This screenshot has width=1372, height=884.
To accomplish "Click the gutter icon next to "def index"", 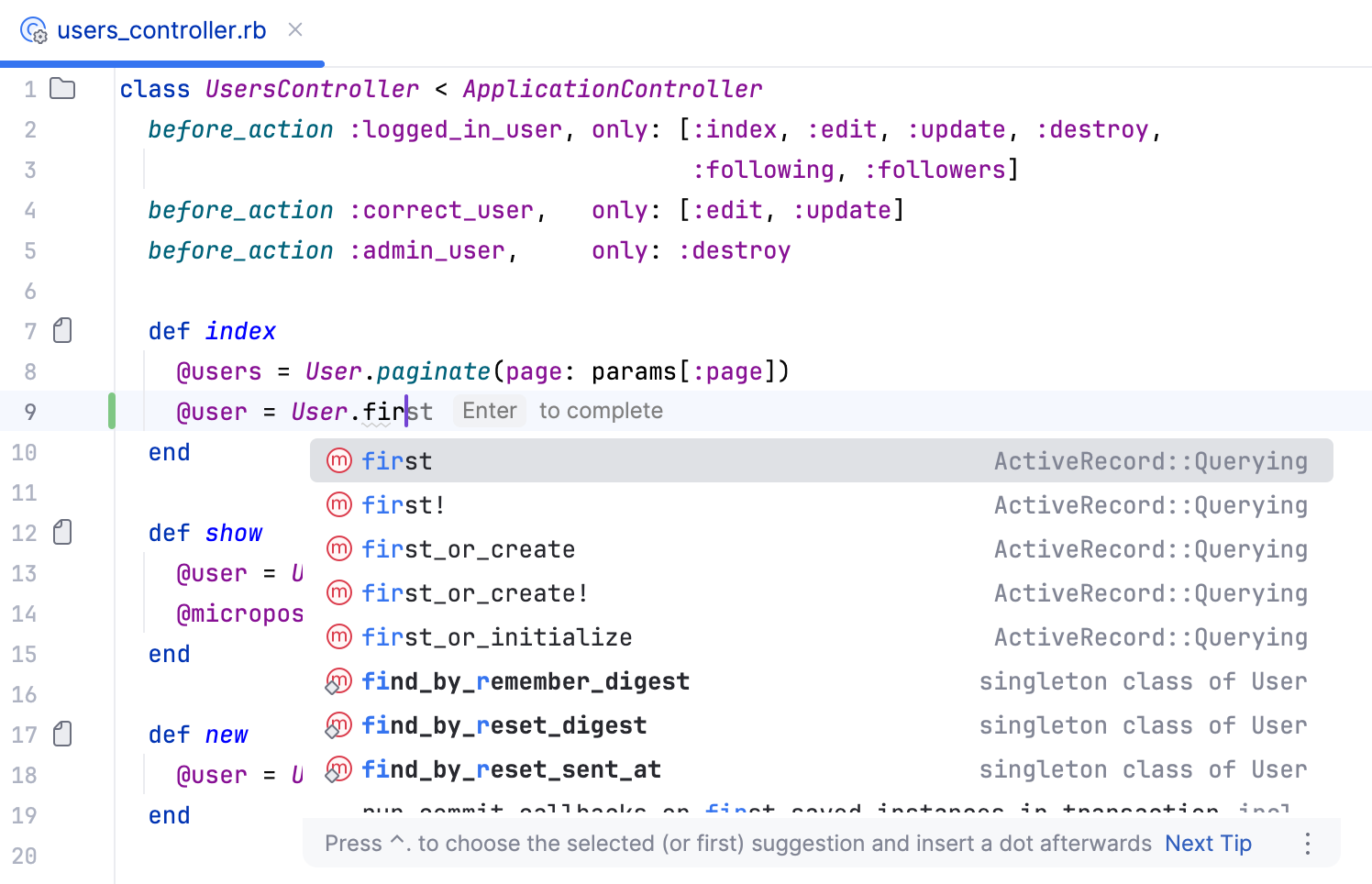I will pyautogui.click(x=61, y=330).
